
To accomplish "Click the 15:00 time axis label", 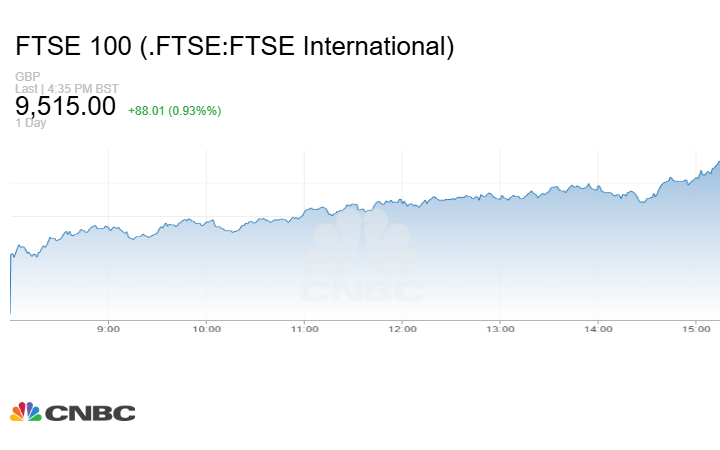I will (x=696, y=328).
